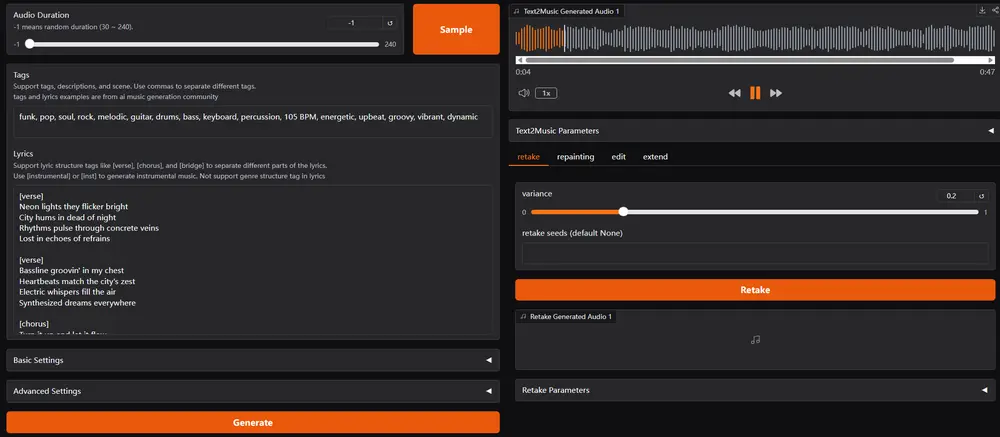
Task: Click the Generate button
Action: 253,422
